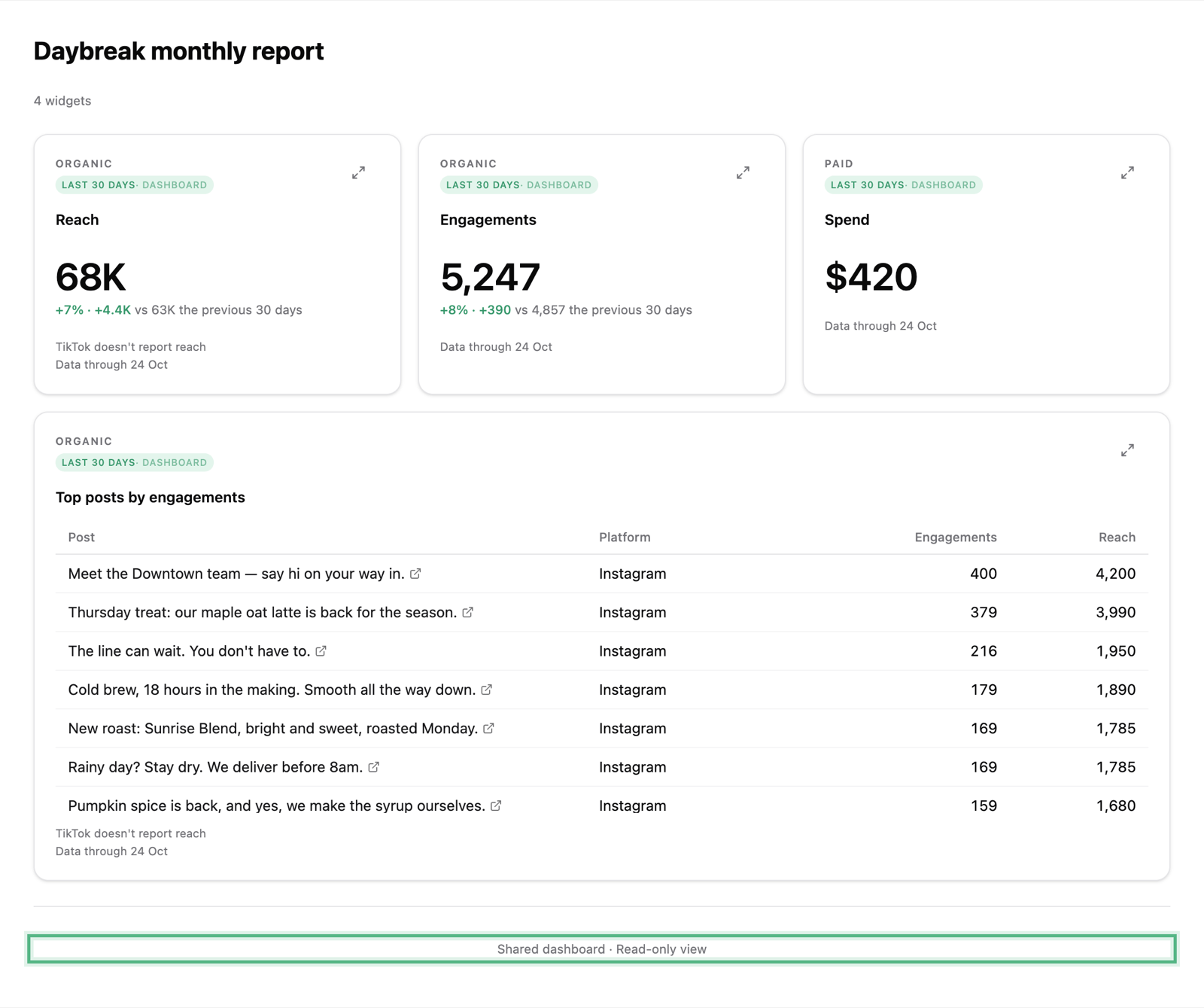Expand the Spend widget
This screenshot has height=1008, width=1204.
point(1127,172)
